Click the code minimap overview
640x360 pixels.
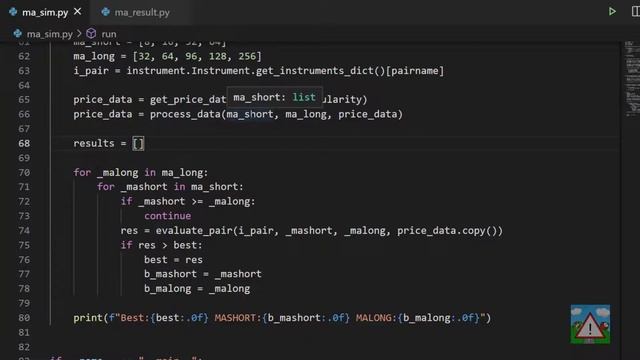[x=632, y=80]
